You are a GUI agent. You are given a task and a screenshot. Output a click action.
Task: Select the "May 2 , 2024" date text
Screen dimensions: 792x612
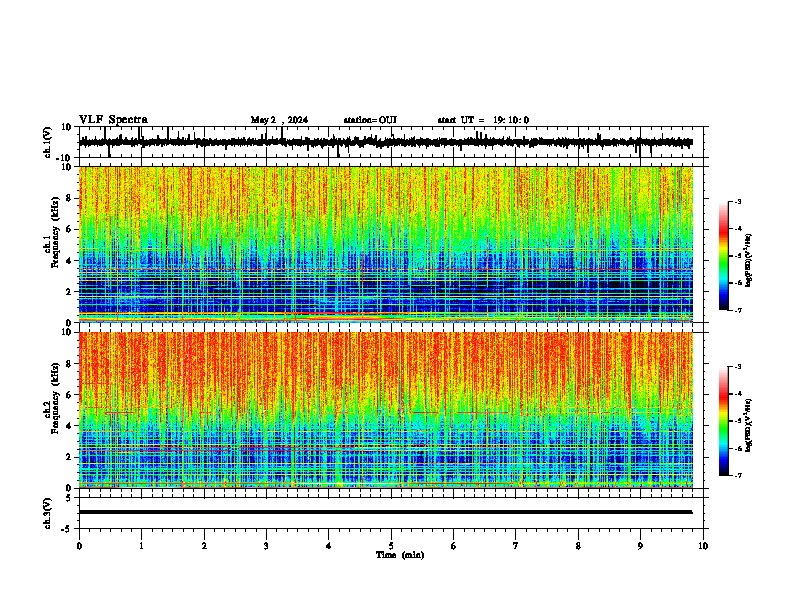pyautogui.click(x=279, y=120)
